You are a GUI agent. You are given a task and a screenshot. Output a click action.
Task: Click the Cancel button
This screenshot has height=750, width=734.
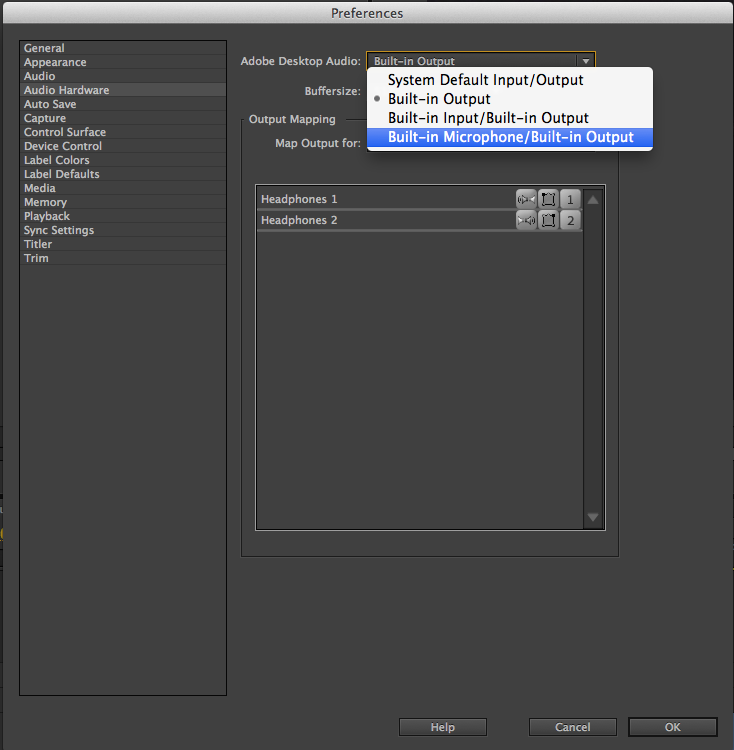click(572, 727)
